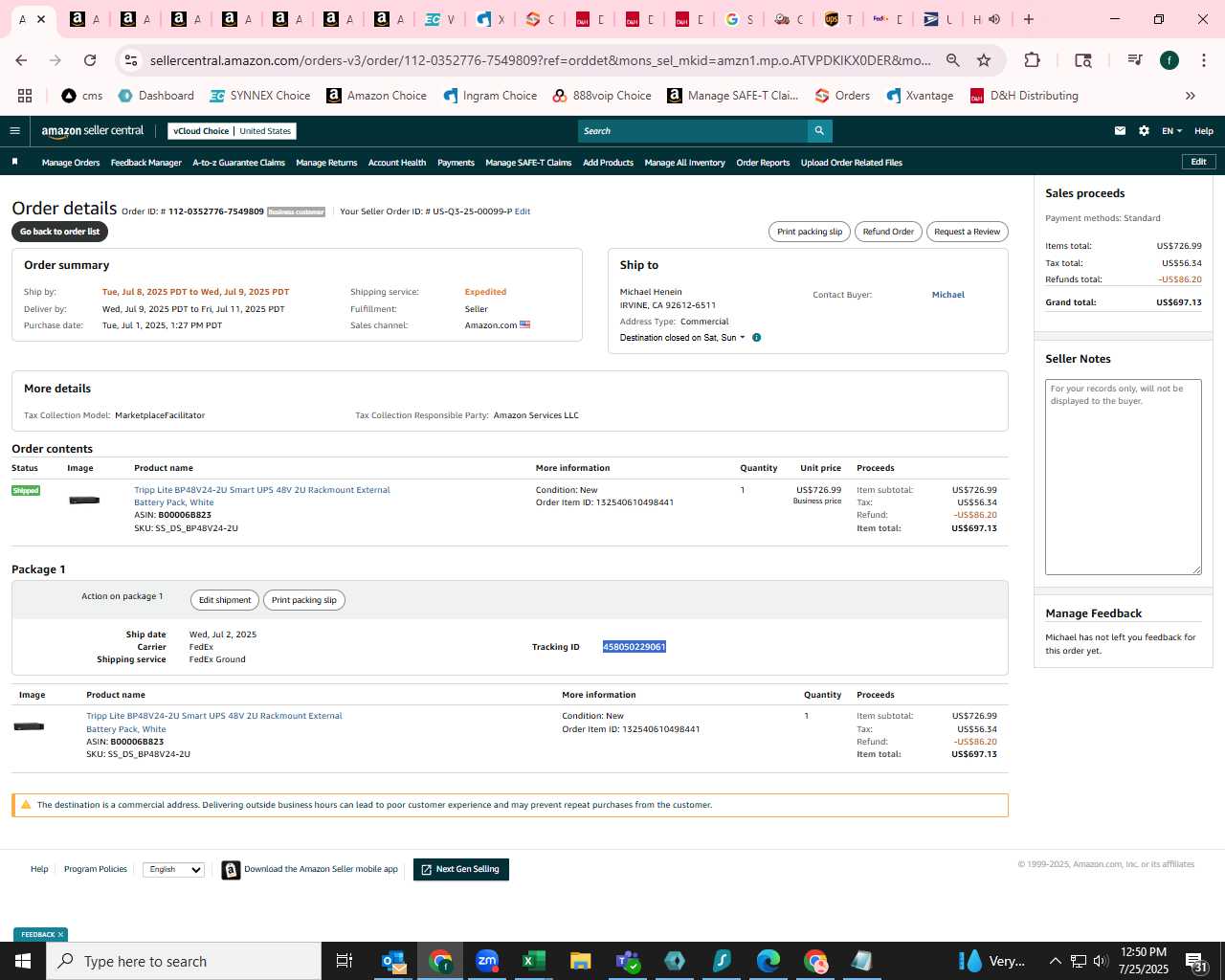Click the Next Gen Selling button
The height and width of the screenshot is (980, 1225).
(x=461, y=869)
